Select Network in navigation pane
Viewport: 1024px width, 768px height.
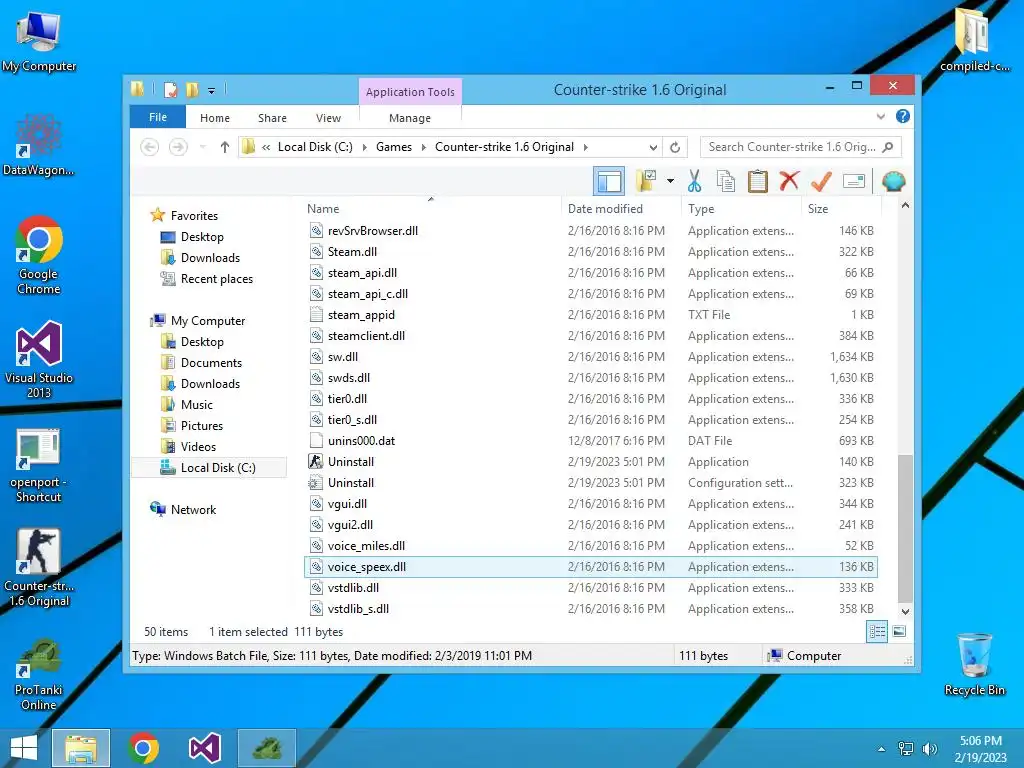[193, 509]
